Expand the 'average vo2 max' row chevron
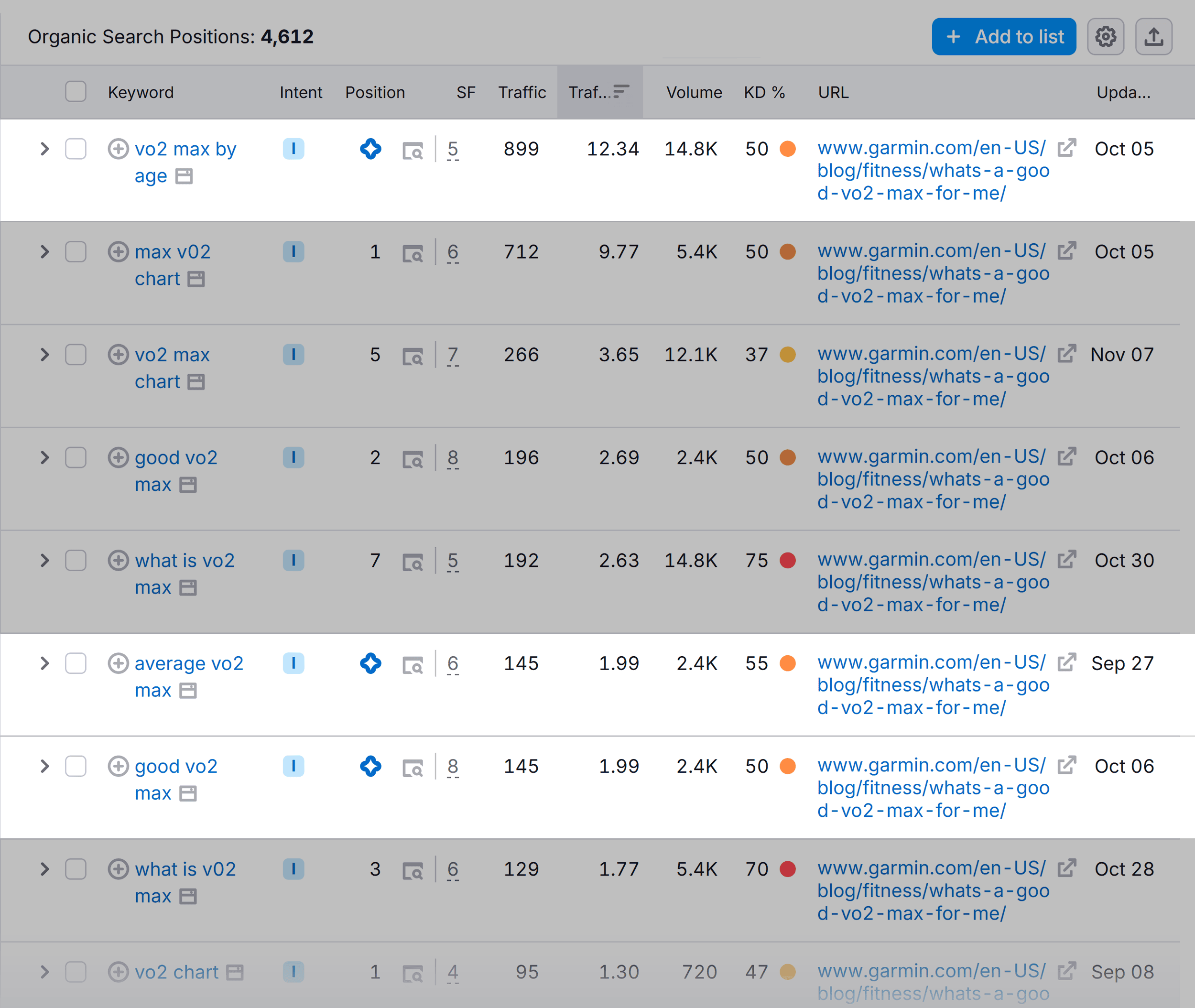The height and width of the screenshot is (1008, 1195). coord(44,663)
